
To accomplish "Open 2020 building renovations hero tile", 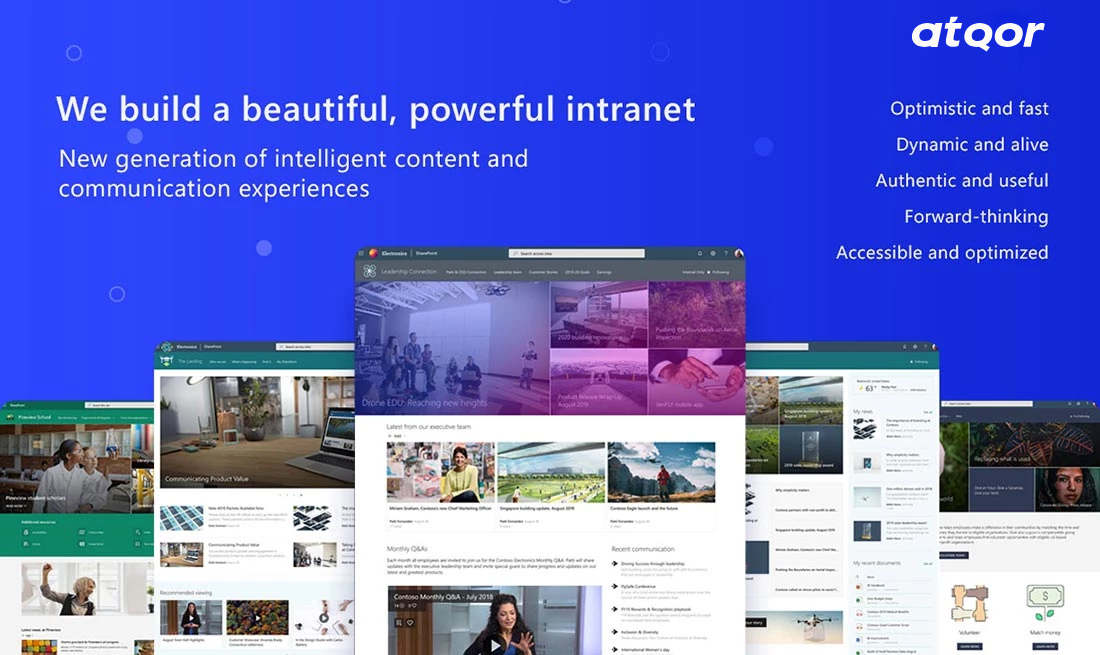I will [599, 314].
